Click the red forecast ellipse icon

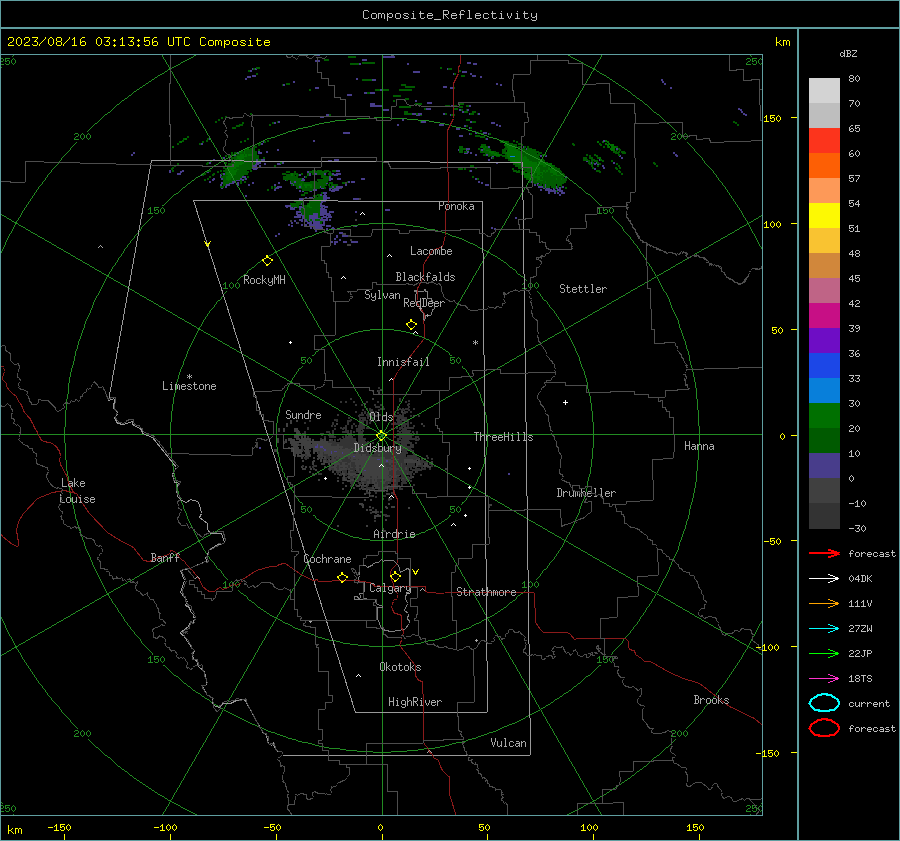tap(824, 728)
